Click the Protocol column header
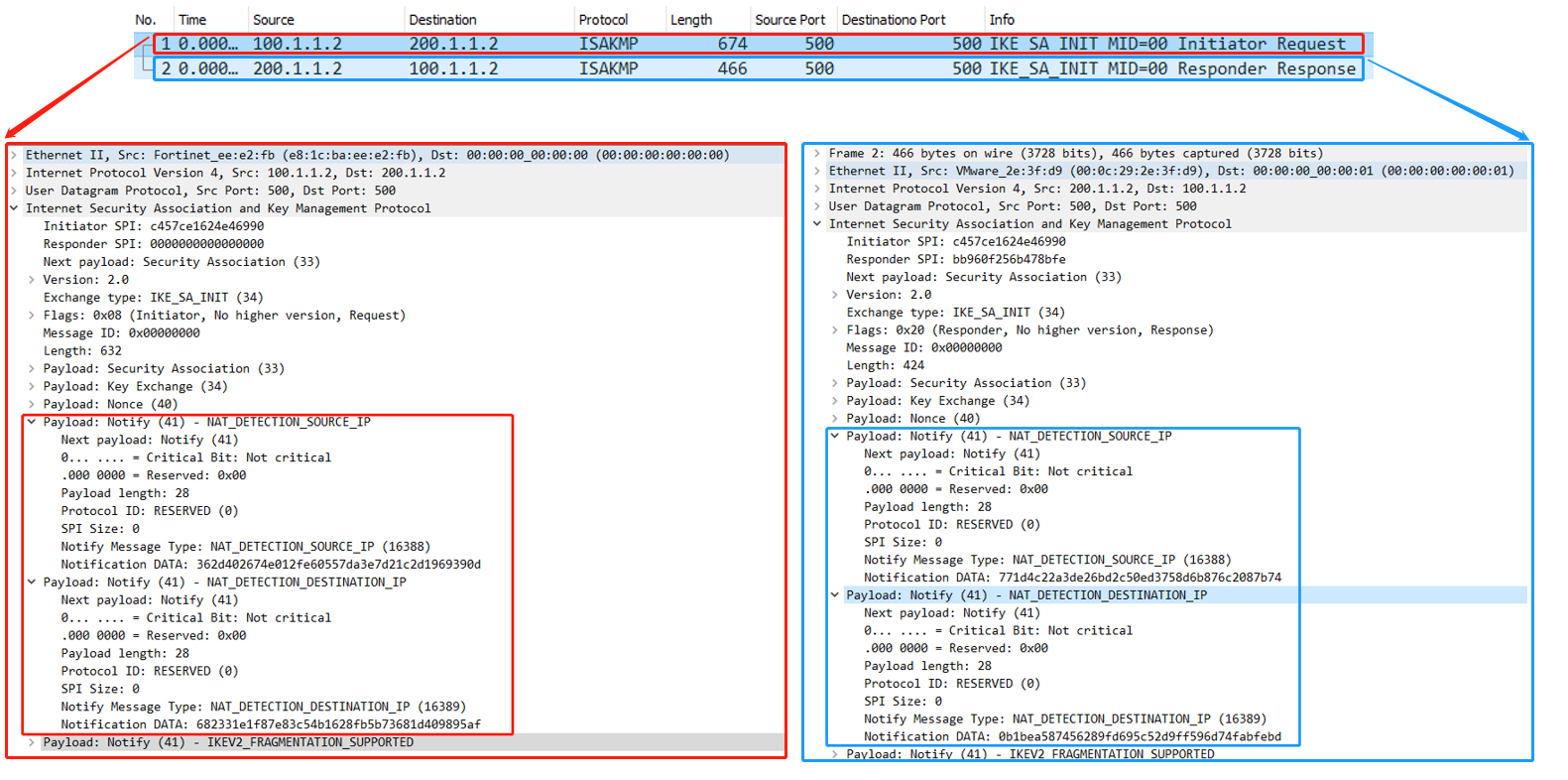Viewport: 1568px width, 780px height. [x=603, y=20]
